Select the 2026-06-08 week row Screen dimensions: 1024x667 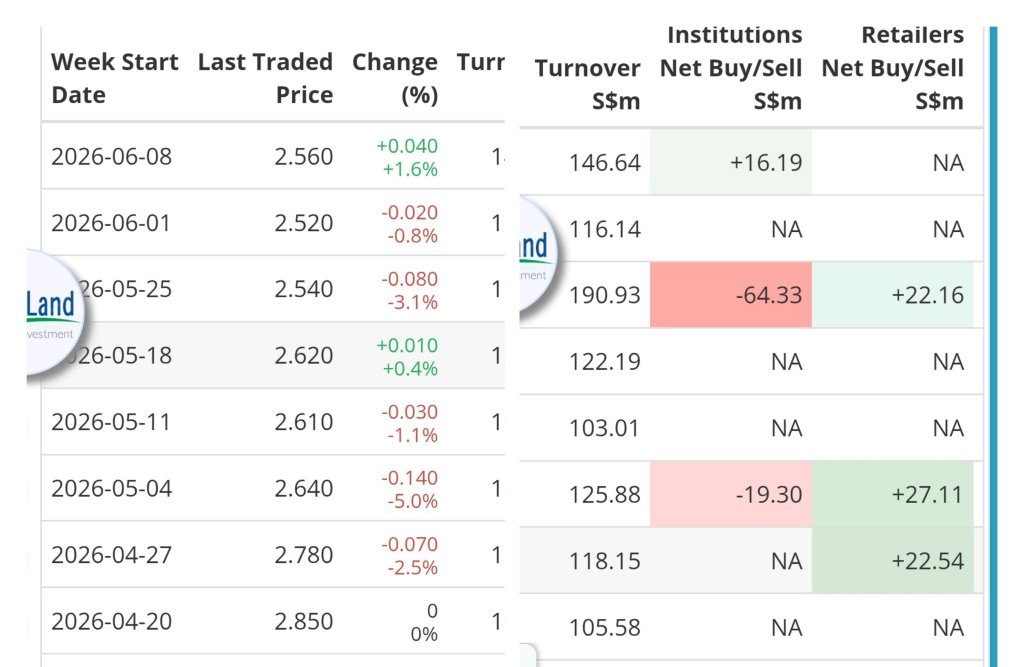click(273, 156)
